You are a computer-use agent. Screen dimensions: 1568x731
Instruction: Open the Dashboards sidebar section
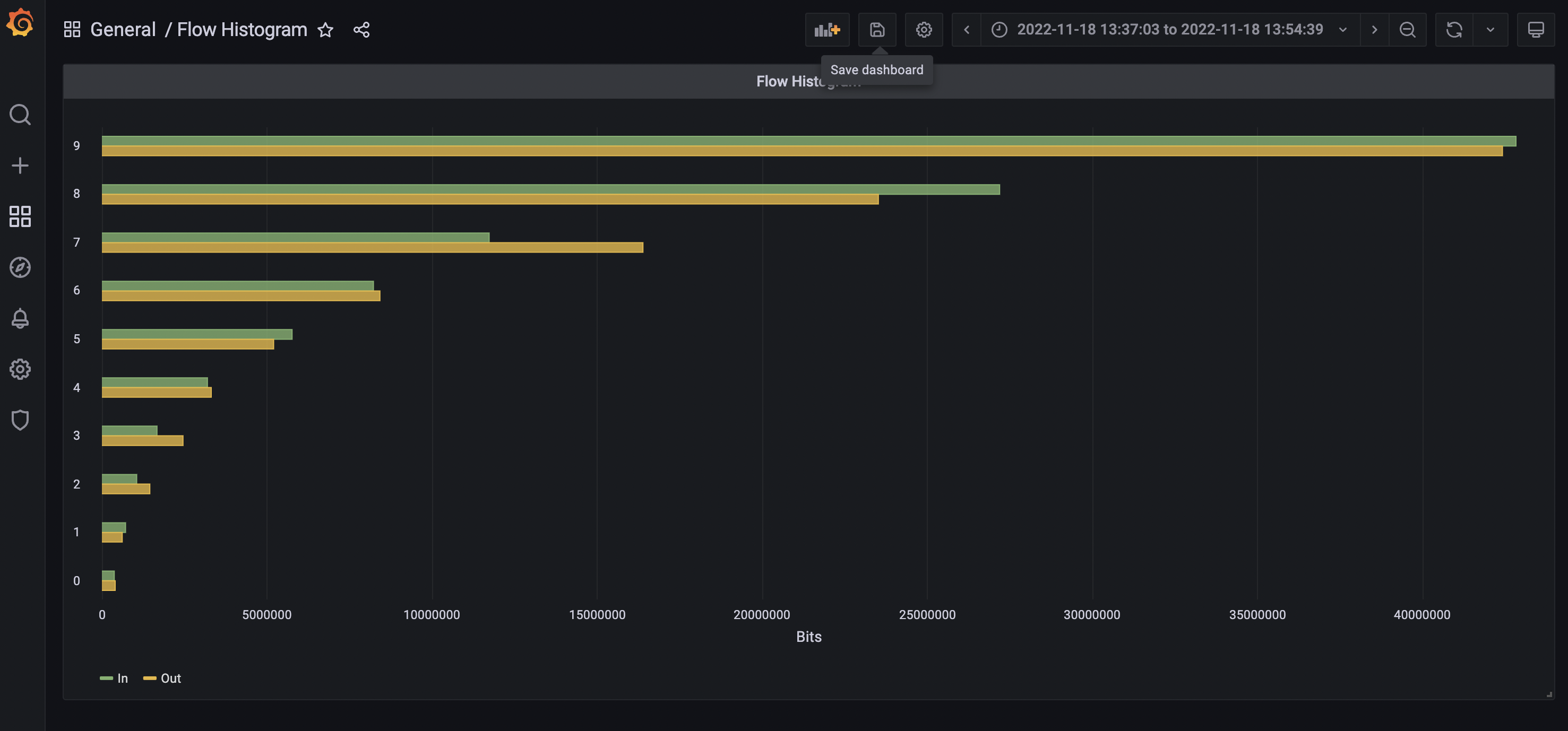pos(20,216)
